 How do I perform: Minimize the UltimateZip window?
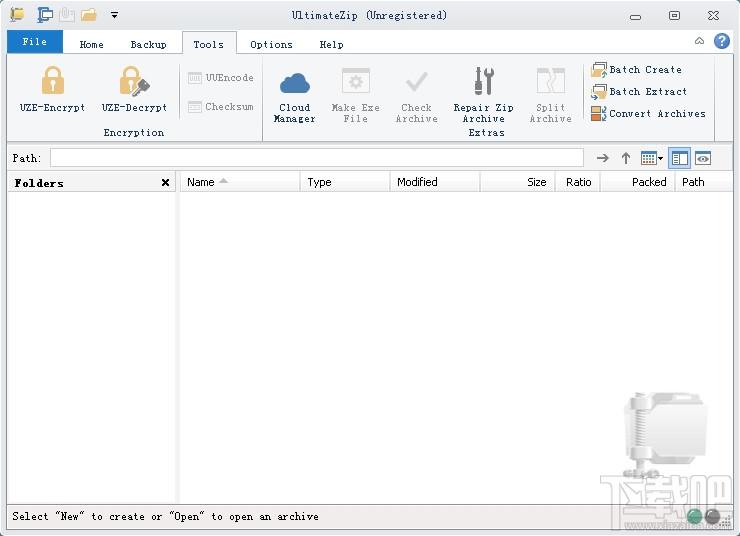635,17
